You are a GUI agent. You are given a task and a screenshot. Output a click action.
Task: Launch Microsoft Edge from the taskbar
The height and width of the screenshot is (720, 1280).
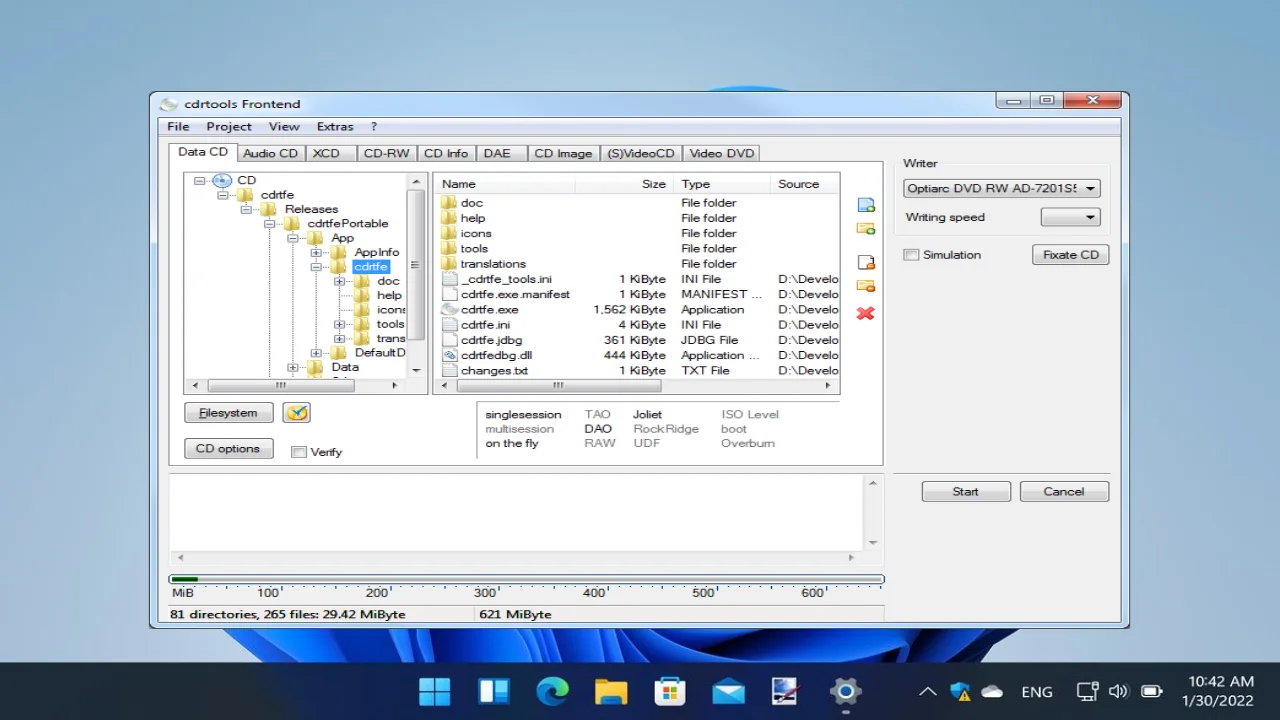552,691
